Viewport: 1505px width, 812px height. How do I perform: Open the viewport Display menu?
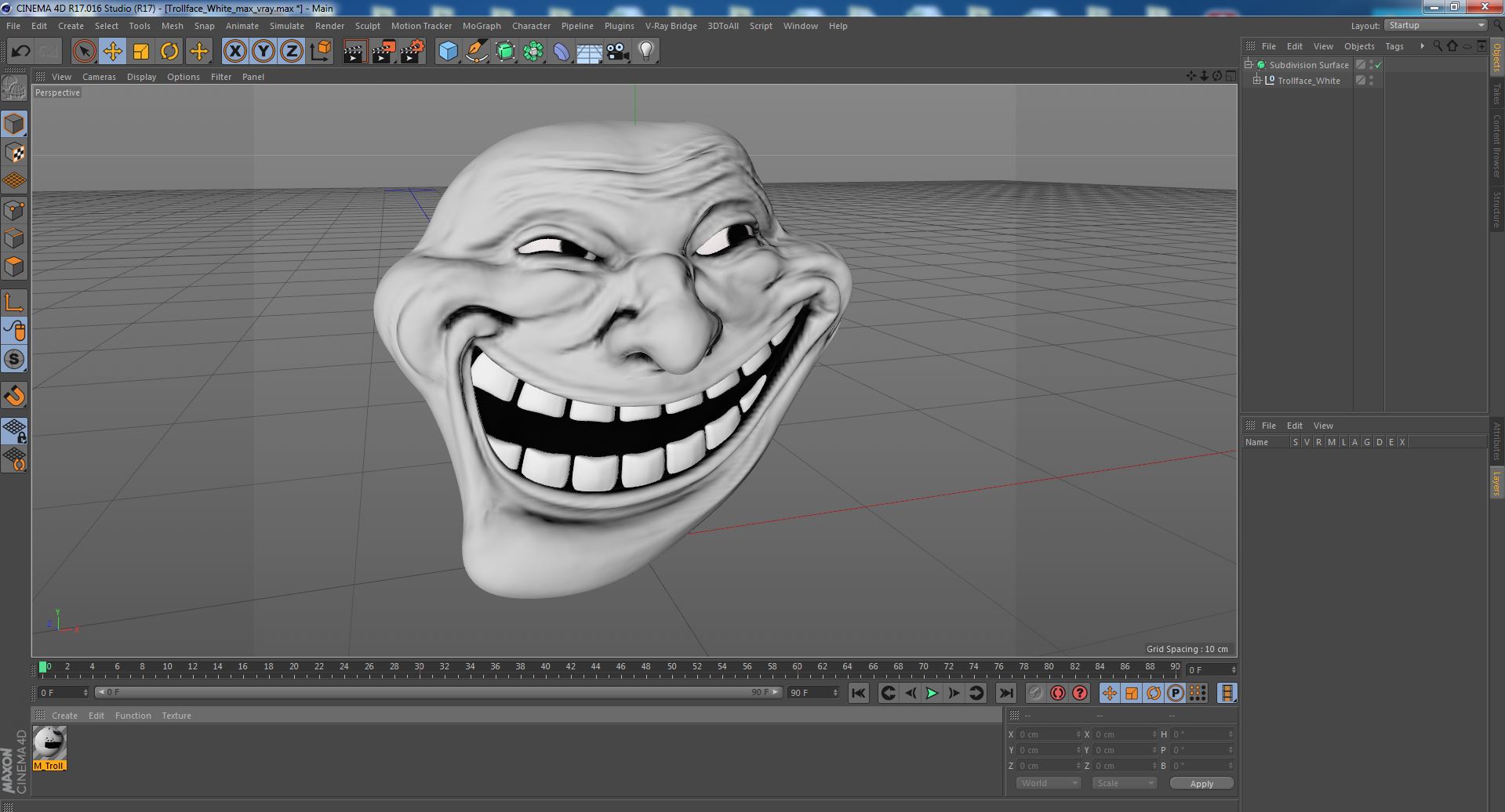click(141, 77)
